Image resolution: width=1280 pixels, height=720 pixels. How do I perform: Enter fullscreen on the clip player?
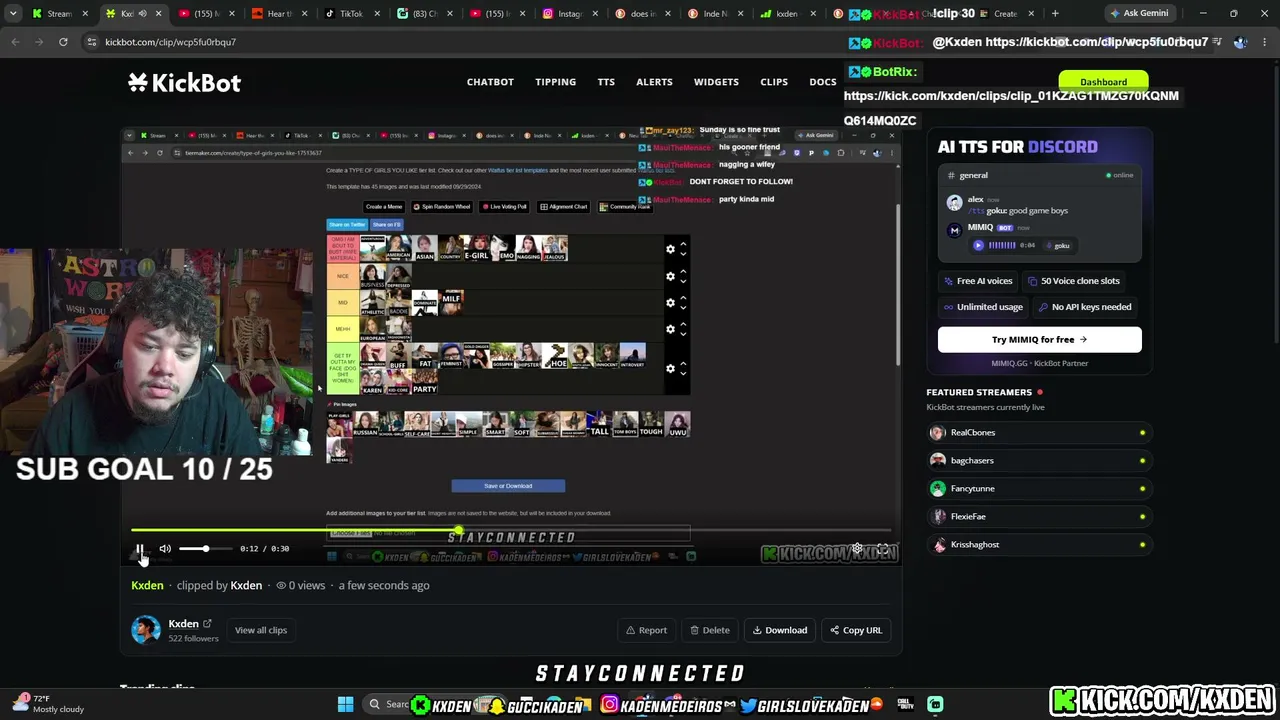coord(882,549)
